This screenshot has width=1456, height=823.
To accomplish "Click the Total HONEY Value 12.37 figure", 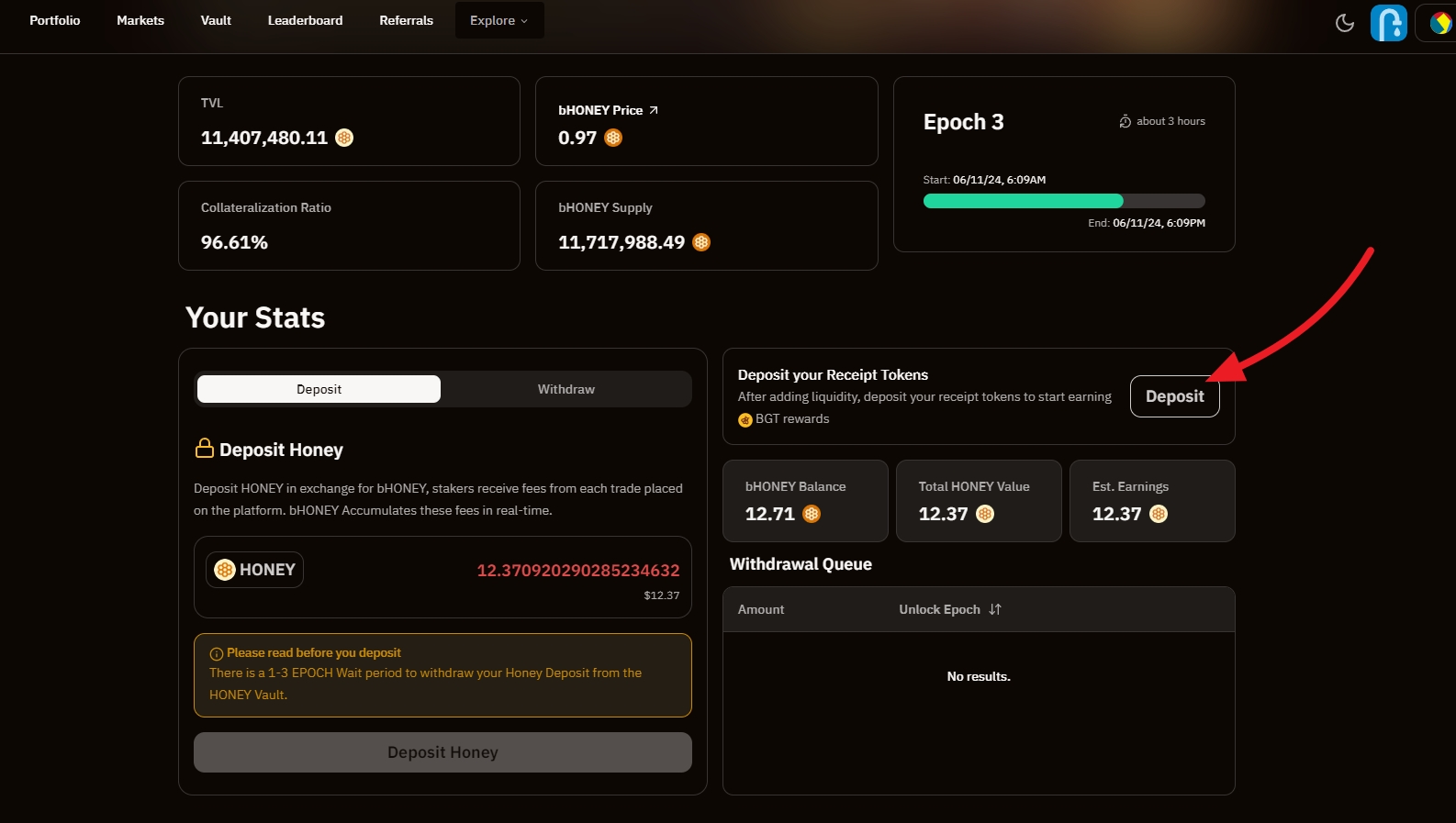I will pyautogui.click(x=944, y=514).
